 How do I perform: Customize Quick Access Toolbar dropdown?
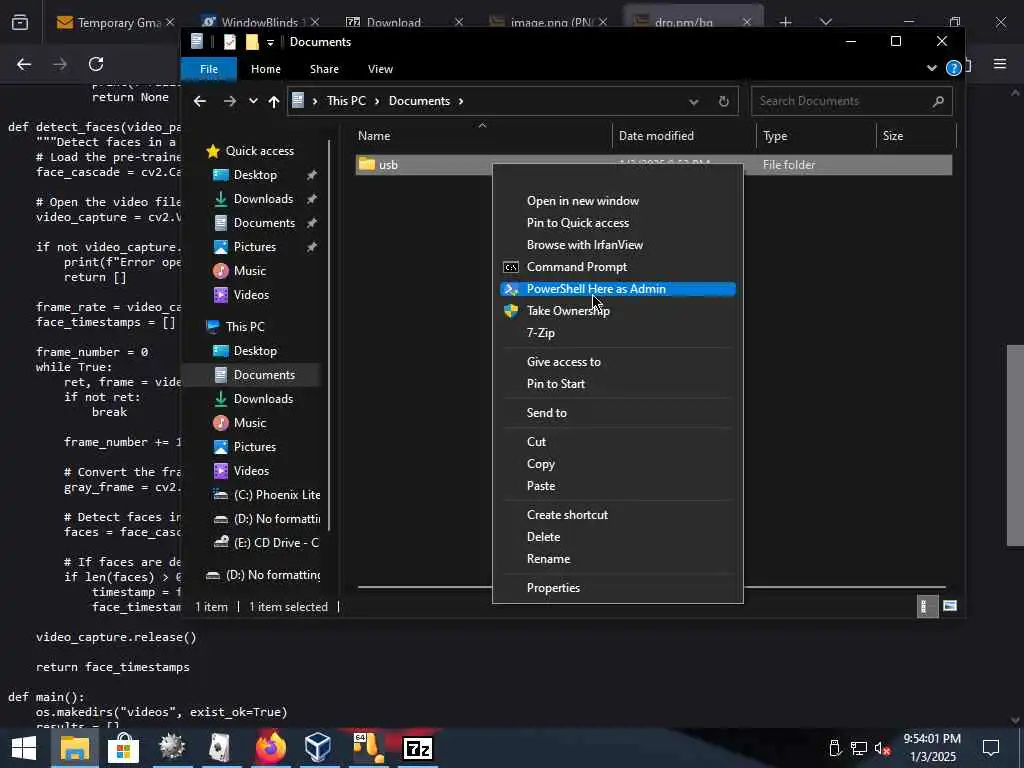tap(270, 43)
